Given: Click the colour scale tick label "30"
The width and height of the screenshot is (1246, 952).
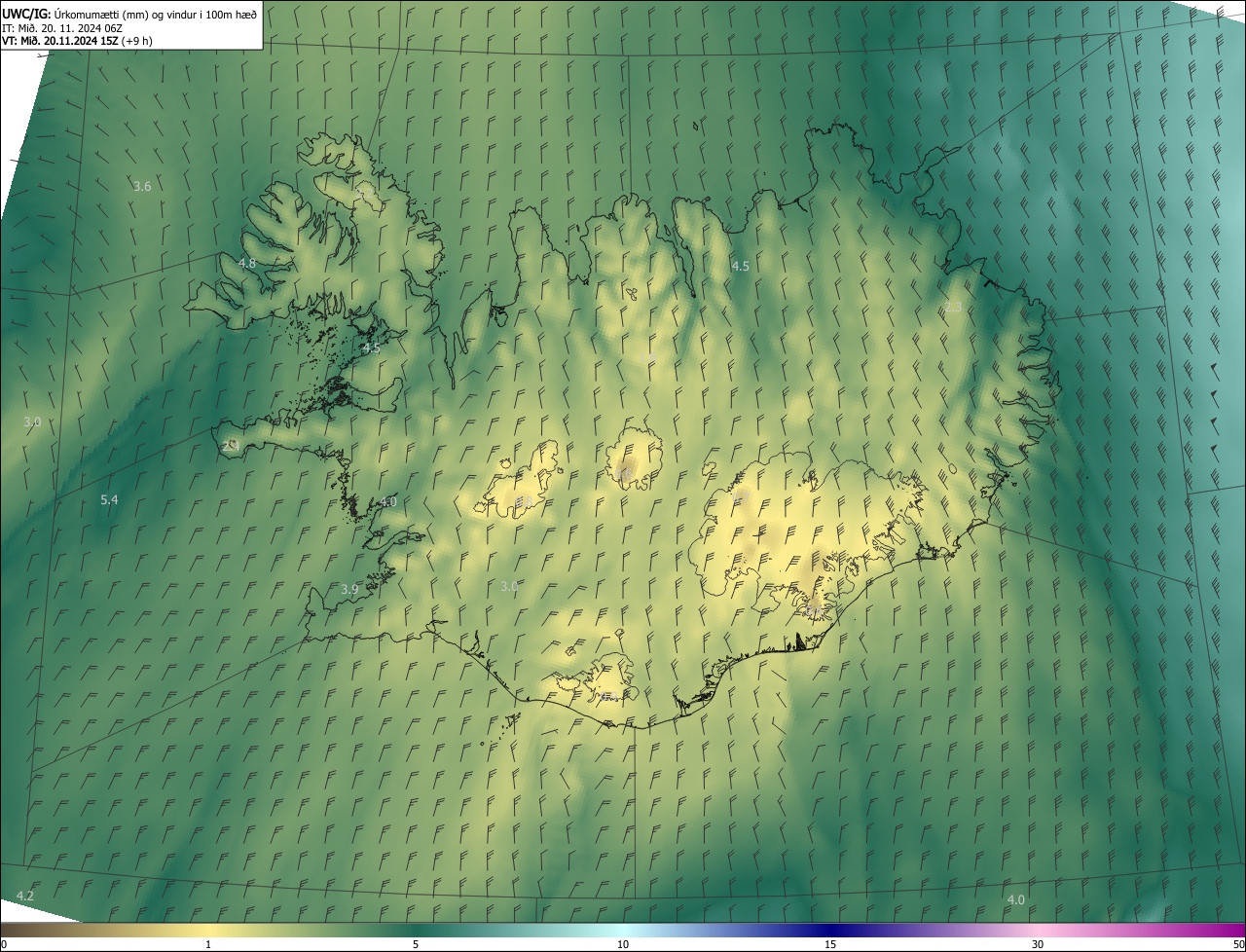Looking at the screenshot, I should tap(1038, 945).
